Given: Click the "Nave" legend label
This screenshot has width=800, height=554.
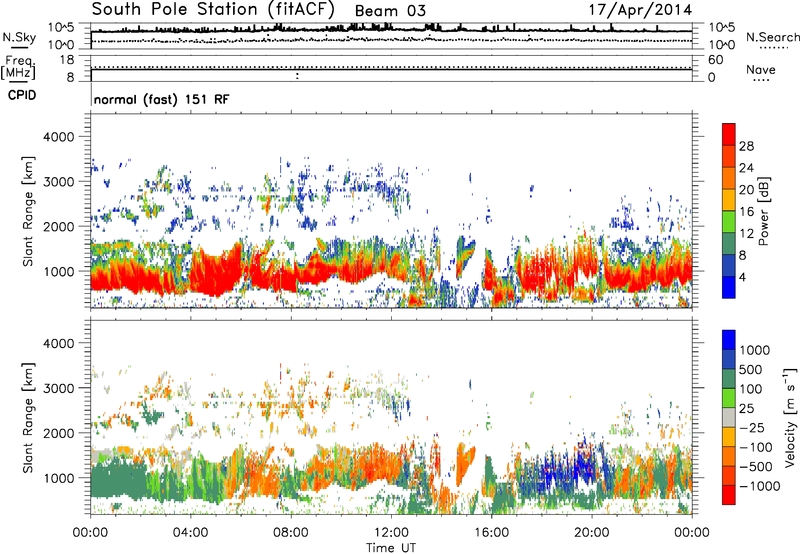Looking at the screenshot, I should pyautogui.click(x=761, y=69).
